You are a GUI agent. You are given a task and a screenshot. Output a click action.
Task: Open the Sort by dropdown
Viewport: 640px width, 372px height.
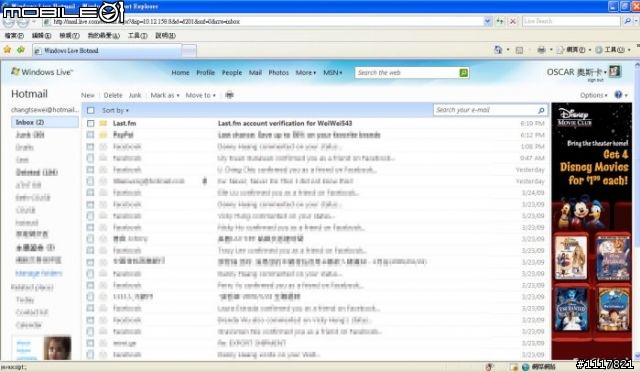[115, 110]
